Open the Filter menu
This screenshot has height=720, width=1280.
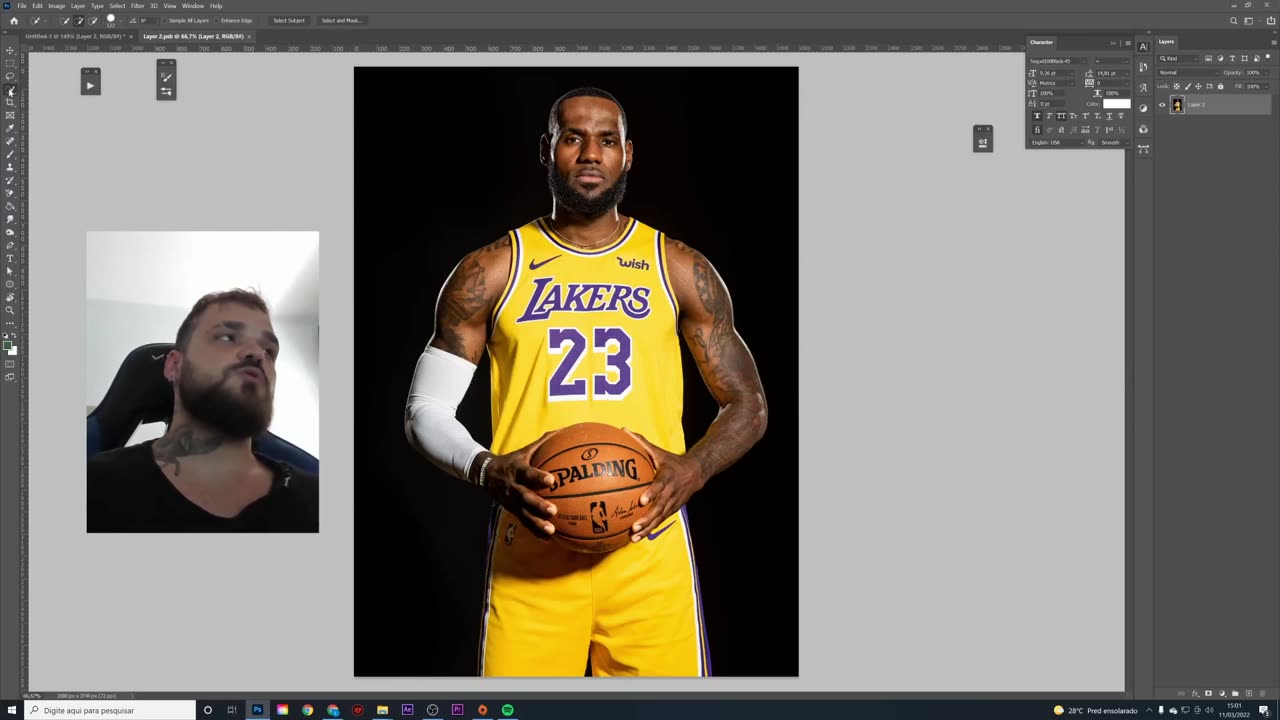137,6
